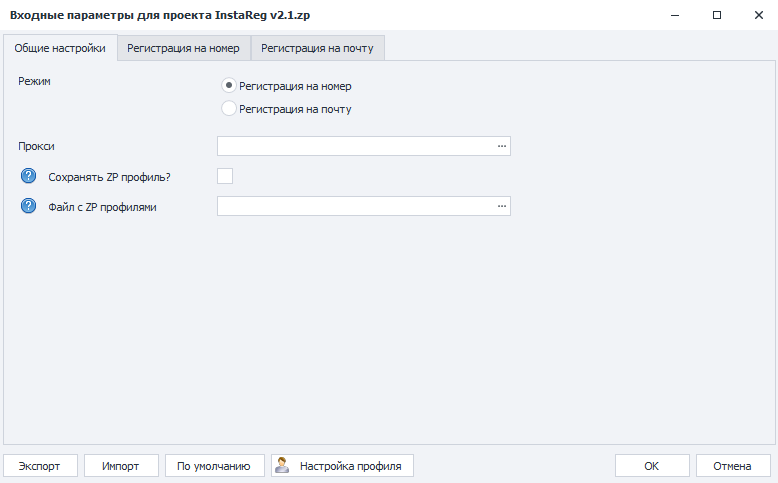This screenshot has height=483, width=778.
Task: Confirm with the OK button
Action: point(652,466)
